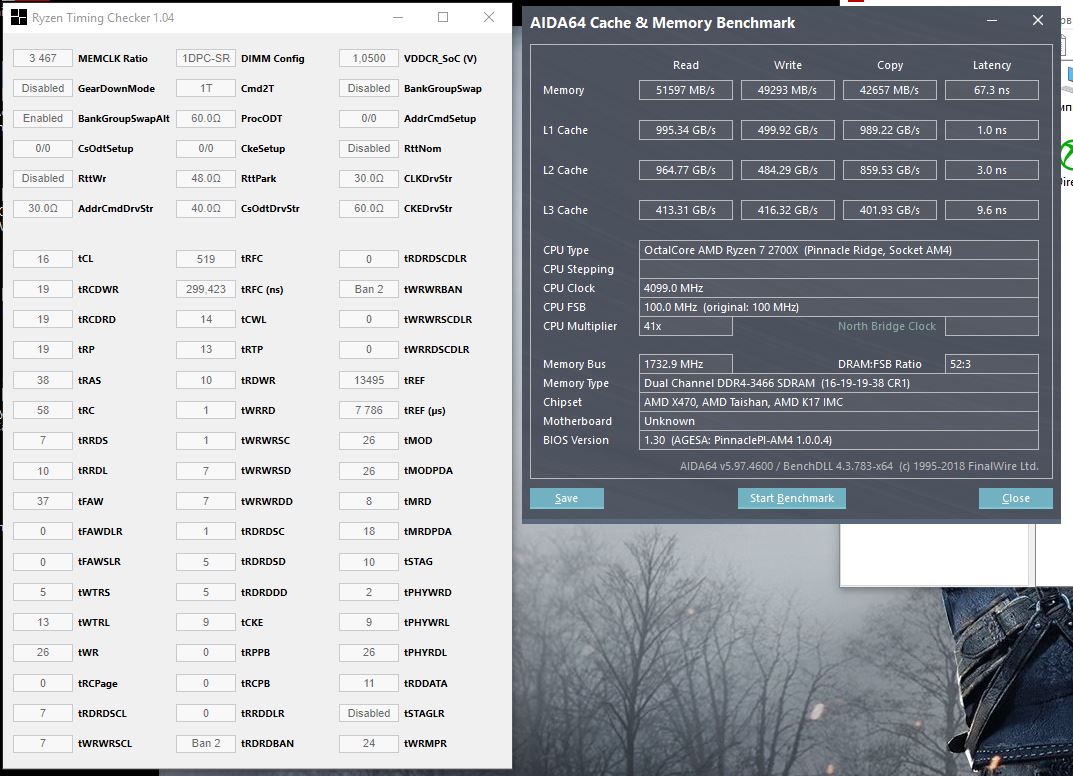Click the Ryzen Timing Checker app icon
The width and height of the screenshot is (1073, 776).
point(18,18)
